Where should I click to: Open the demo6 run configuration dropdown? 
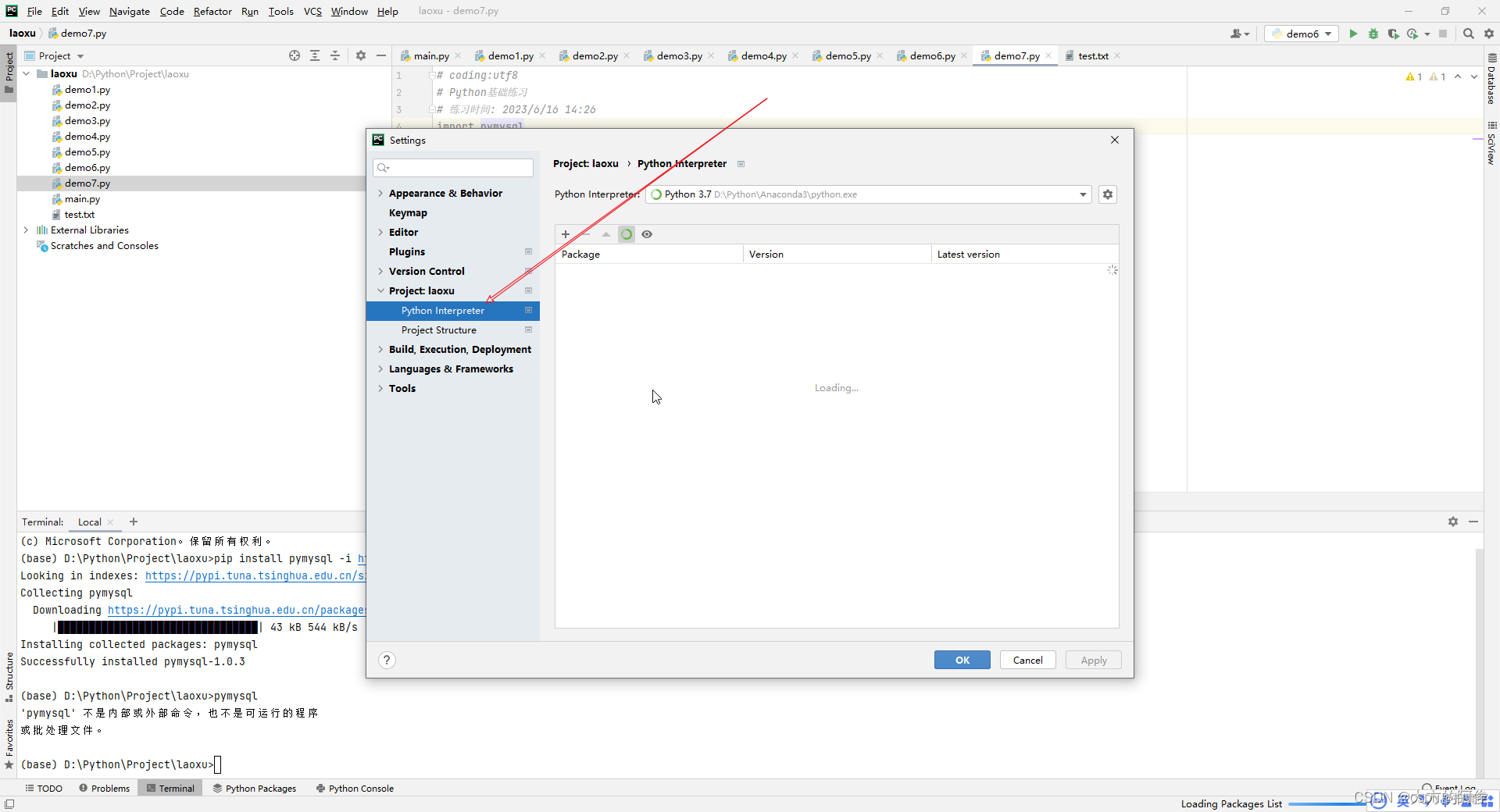coord(1301,34)
